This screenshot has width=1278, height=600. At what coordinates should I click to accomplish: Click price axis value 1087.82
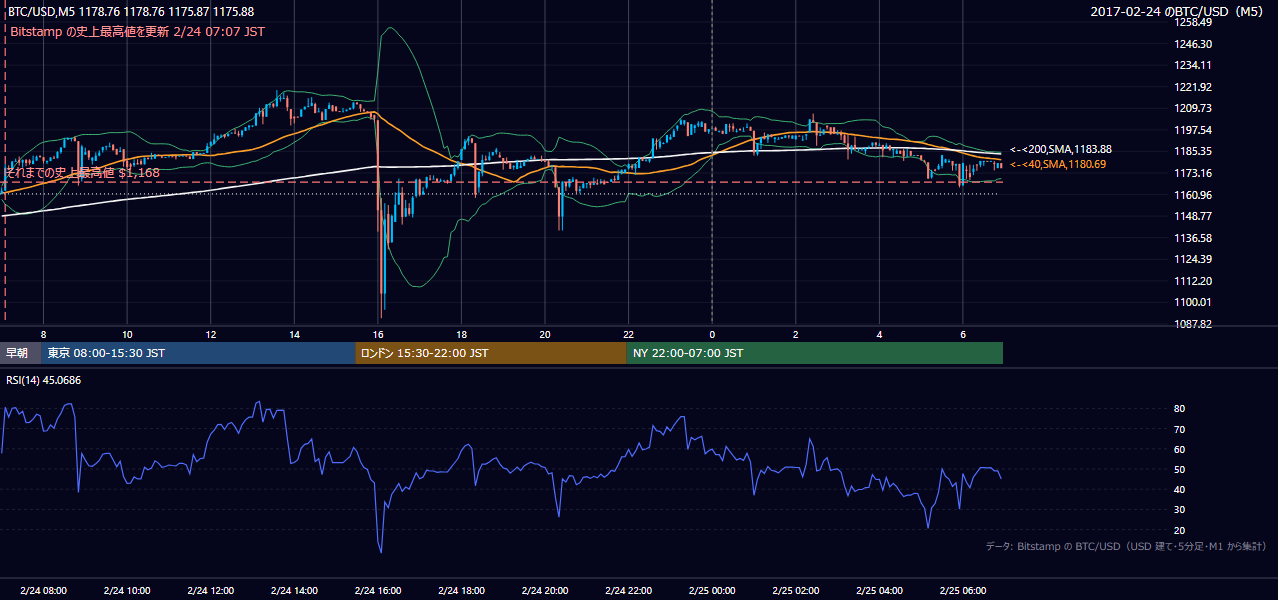pos(1193,324)
